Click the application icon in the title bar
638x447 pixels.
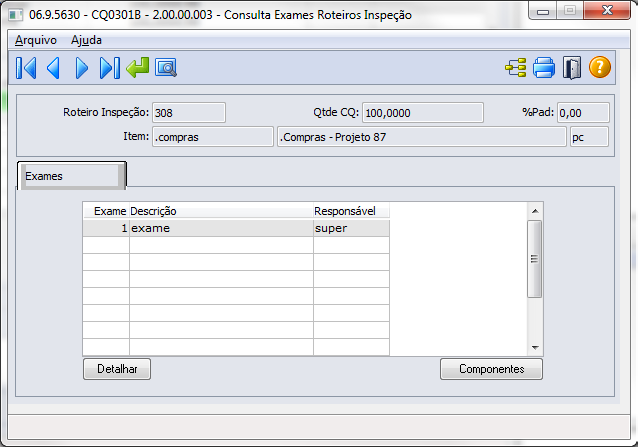[x=15, y=15]
